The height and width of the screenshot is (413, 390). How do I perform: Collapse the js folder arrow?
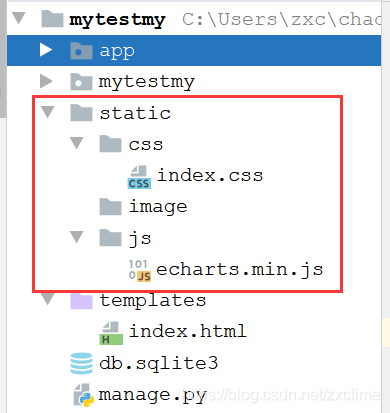(x=77, y=237)
